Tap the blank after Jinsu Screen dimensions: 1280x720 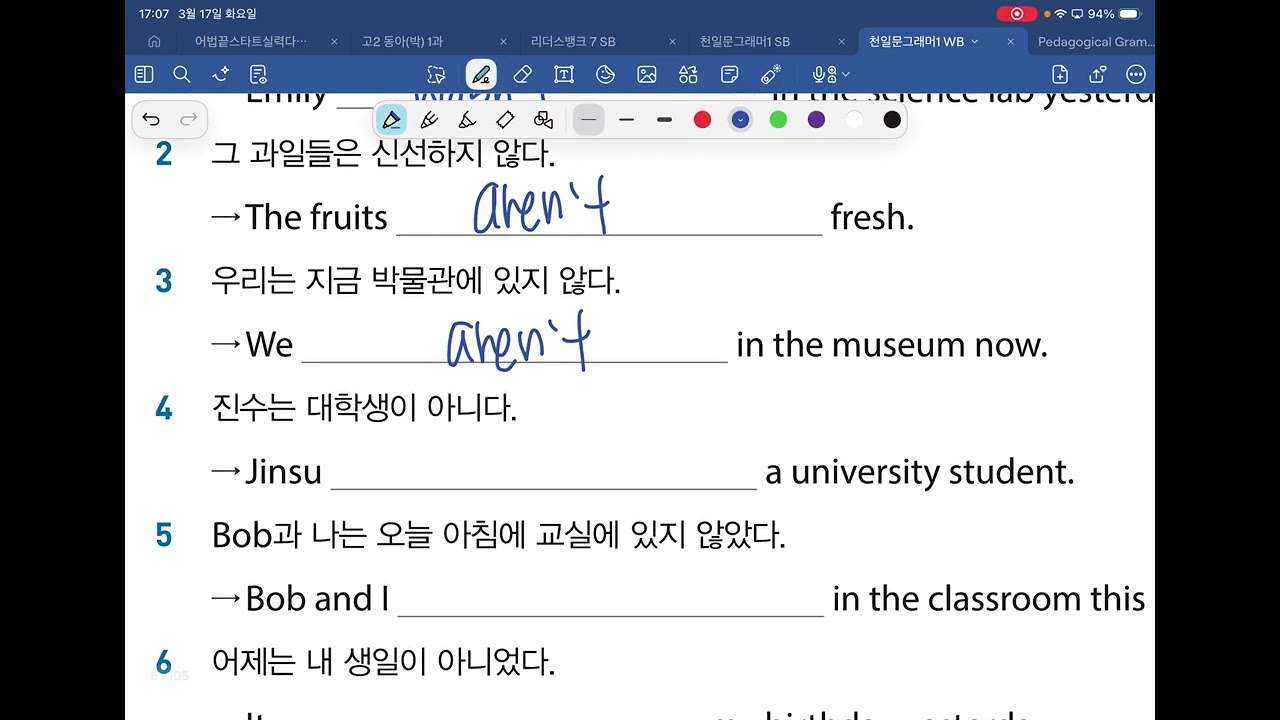543,472
